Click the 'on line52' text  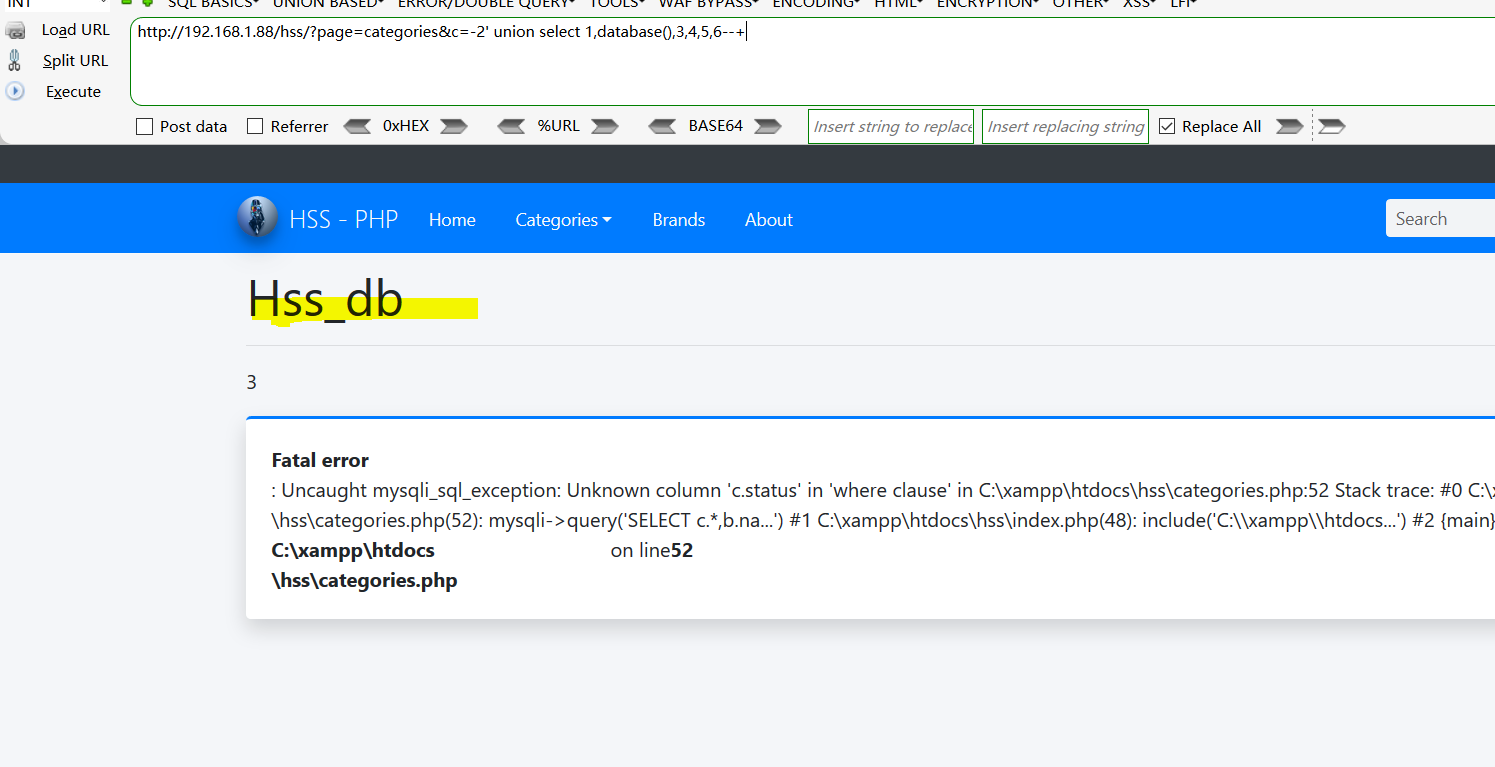(x=652, y=550)
